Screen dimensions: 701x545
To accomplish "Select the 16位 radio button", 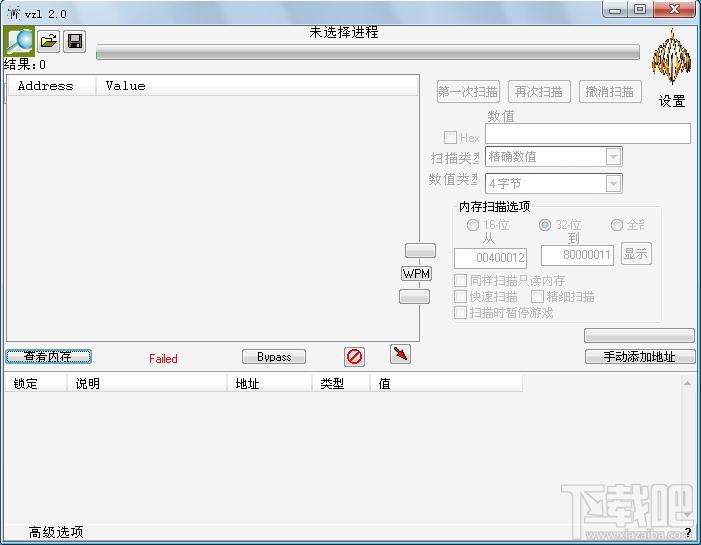I will [473, 225].
